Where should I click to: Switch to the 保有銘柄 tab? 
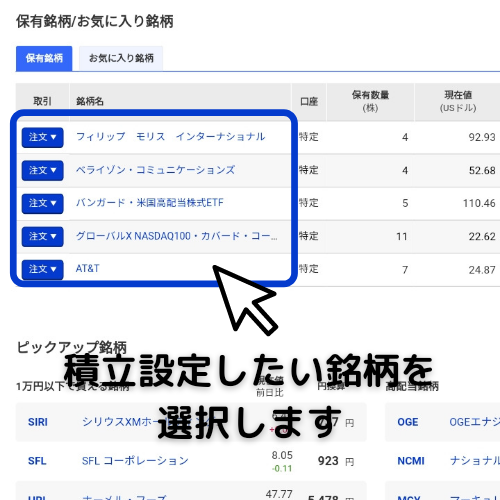tap(44, 58)
